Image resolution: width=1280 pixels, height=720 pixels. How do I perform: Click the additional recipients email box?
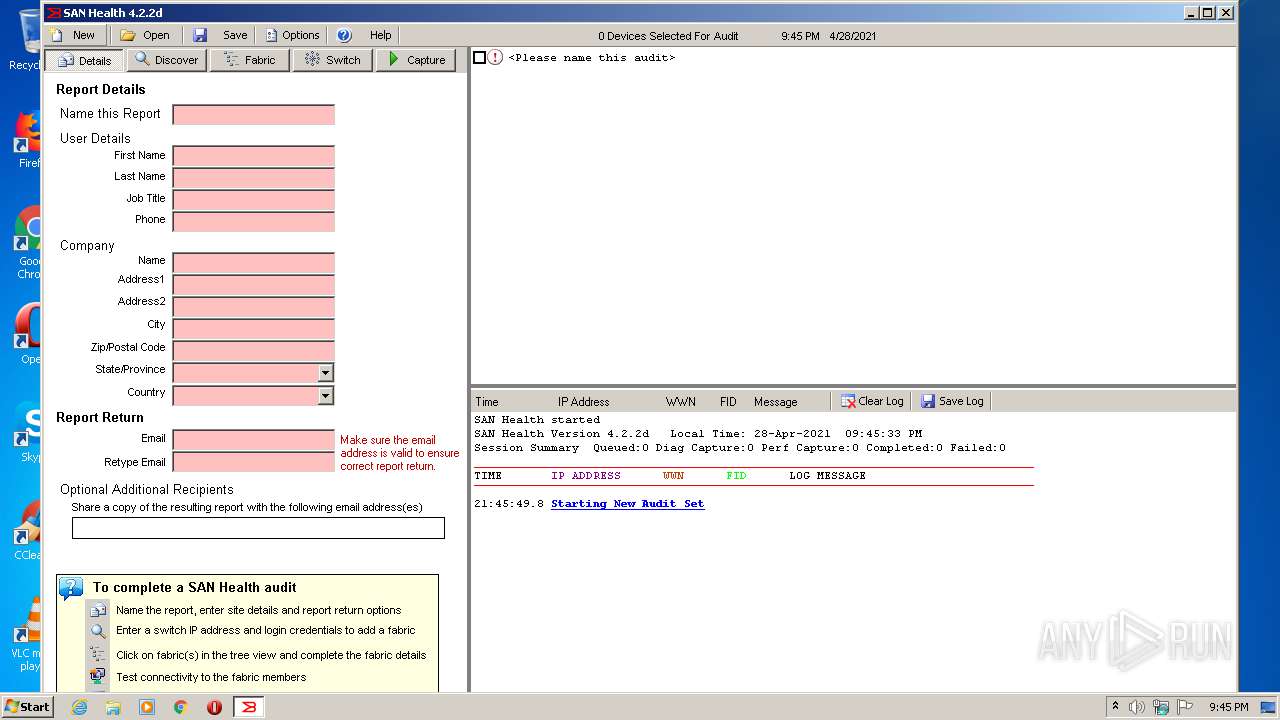(x=258, y=528)
